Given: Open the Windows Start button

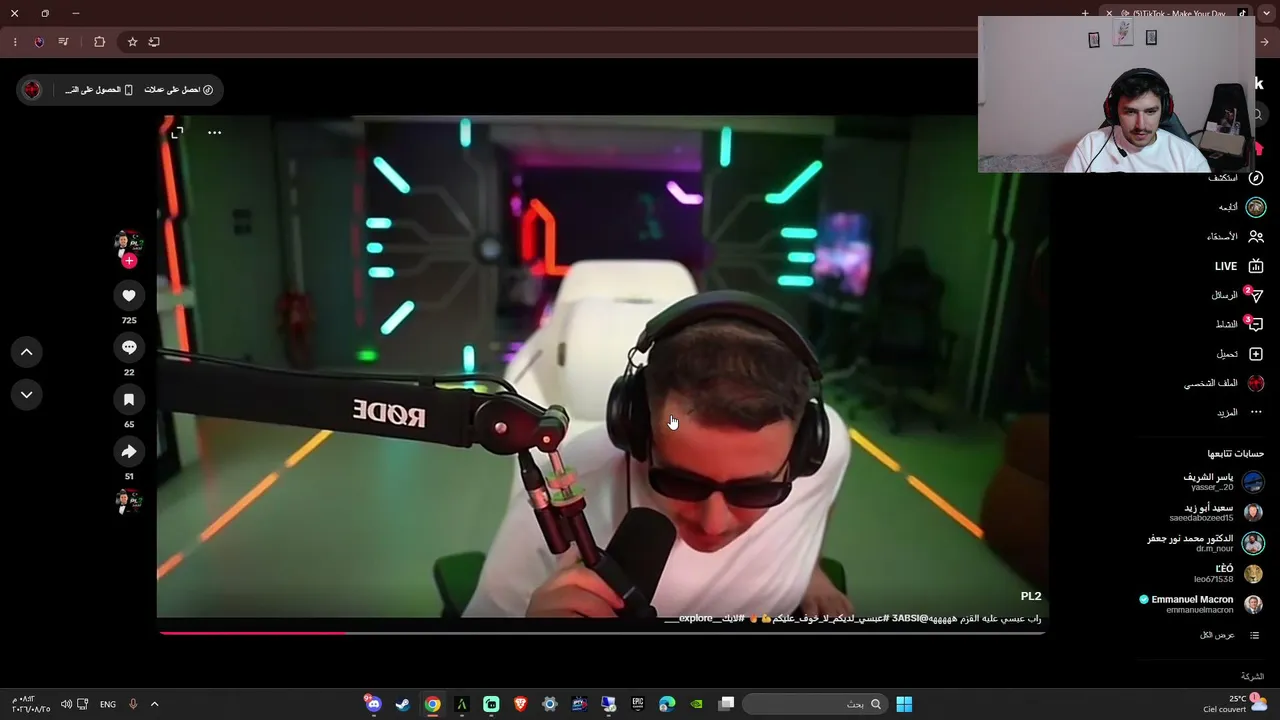Looking at the screenshot, I should pyautogui.click(x=904, y=704).
